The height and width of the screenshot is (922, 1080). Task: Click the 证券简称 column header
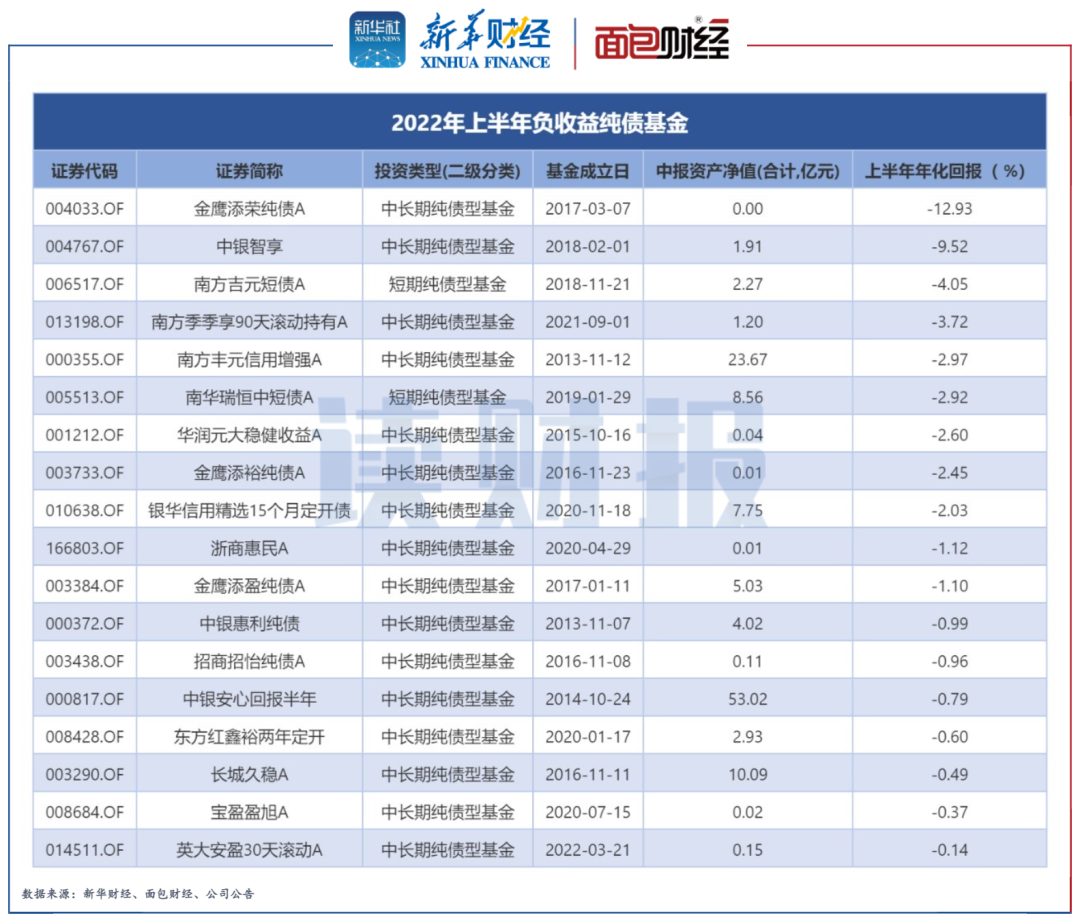[x=249, y=171]
